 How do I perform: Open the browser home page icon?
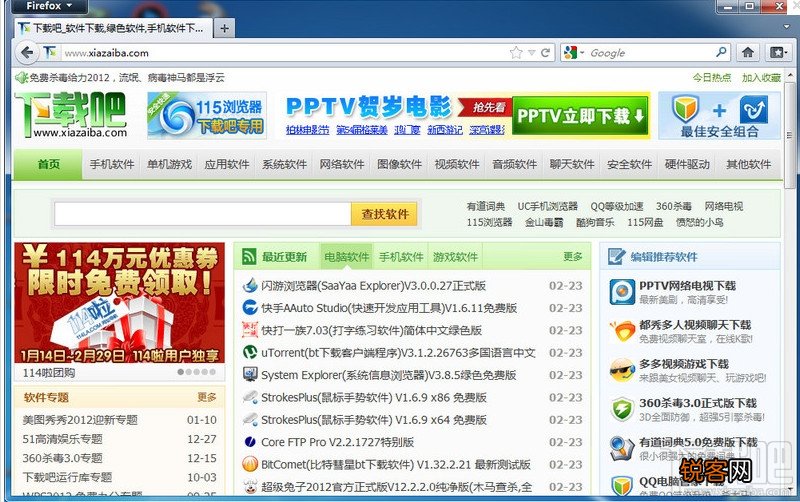(748, 52)
